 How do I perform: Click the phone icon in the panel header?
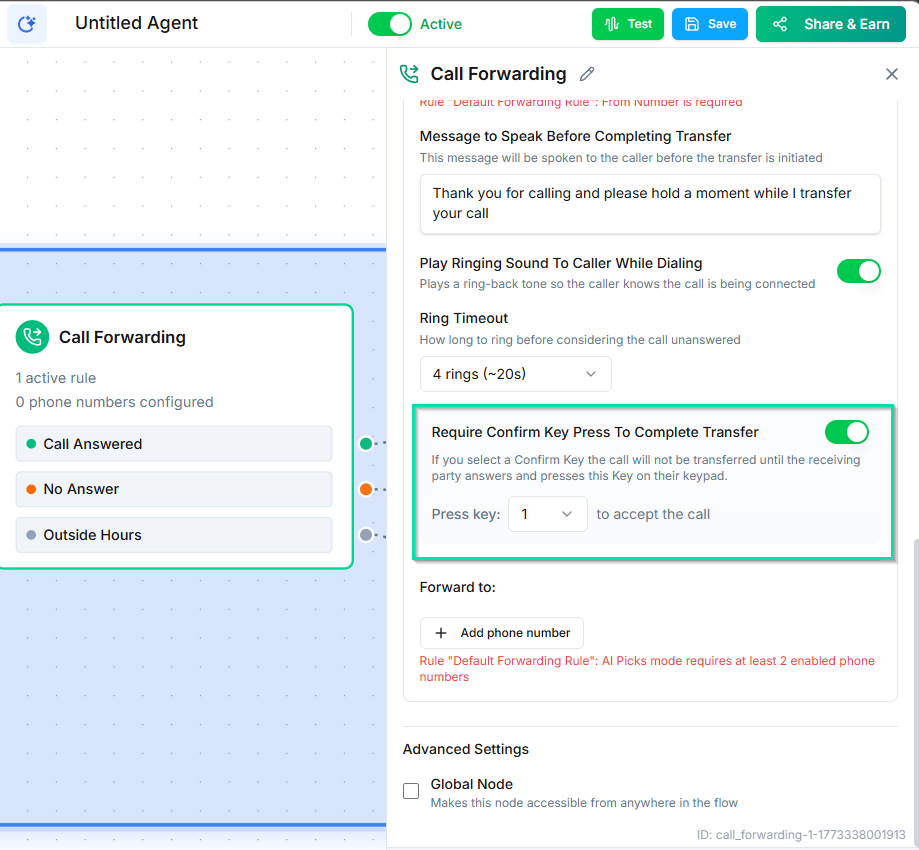409,74
